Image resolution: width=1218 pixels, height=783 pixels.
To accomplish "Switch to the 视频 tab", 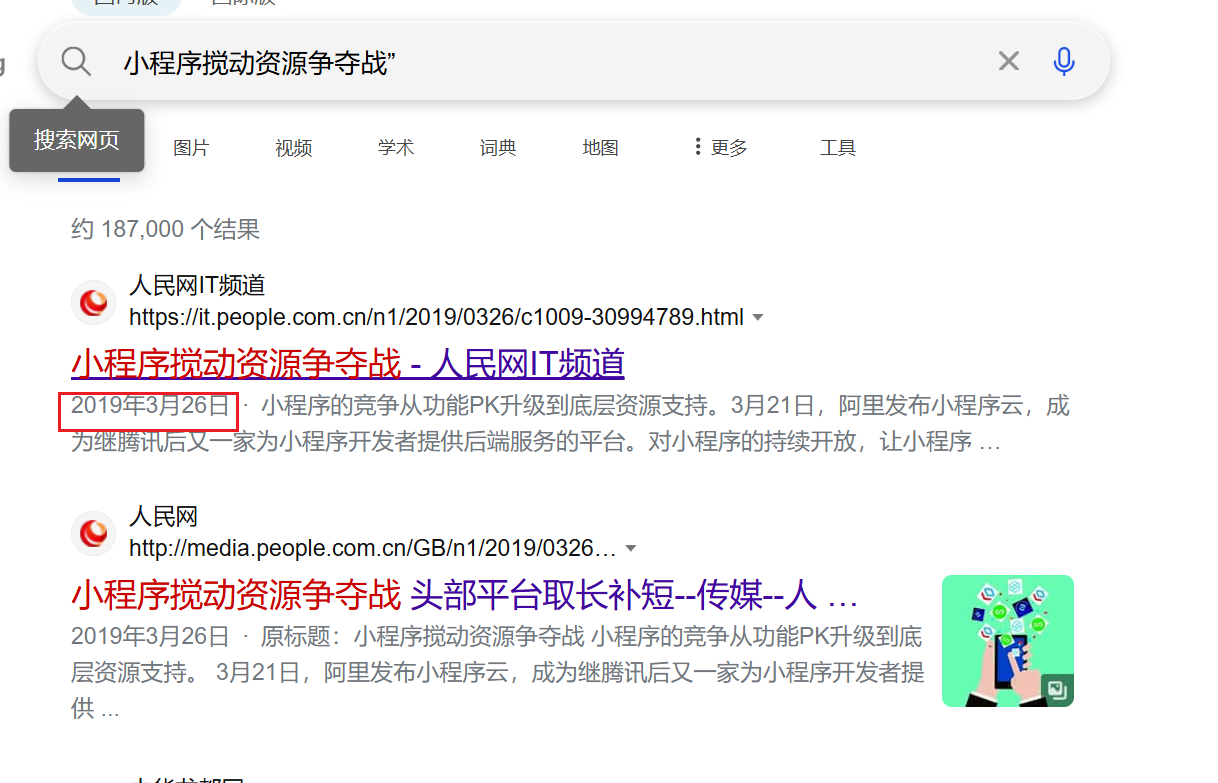I will point(294,148).
